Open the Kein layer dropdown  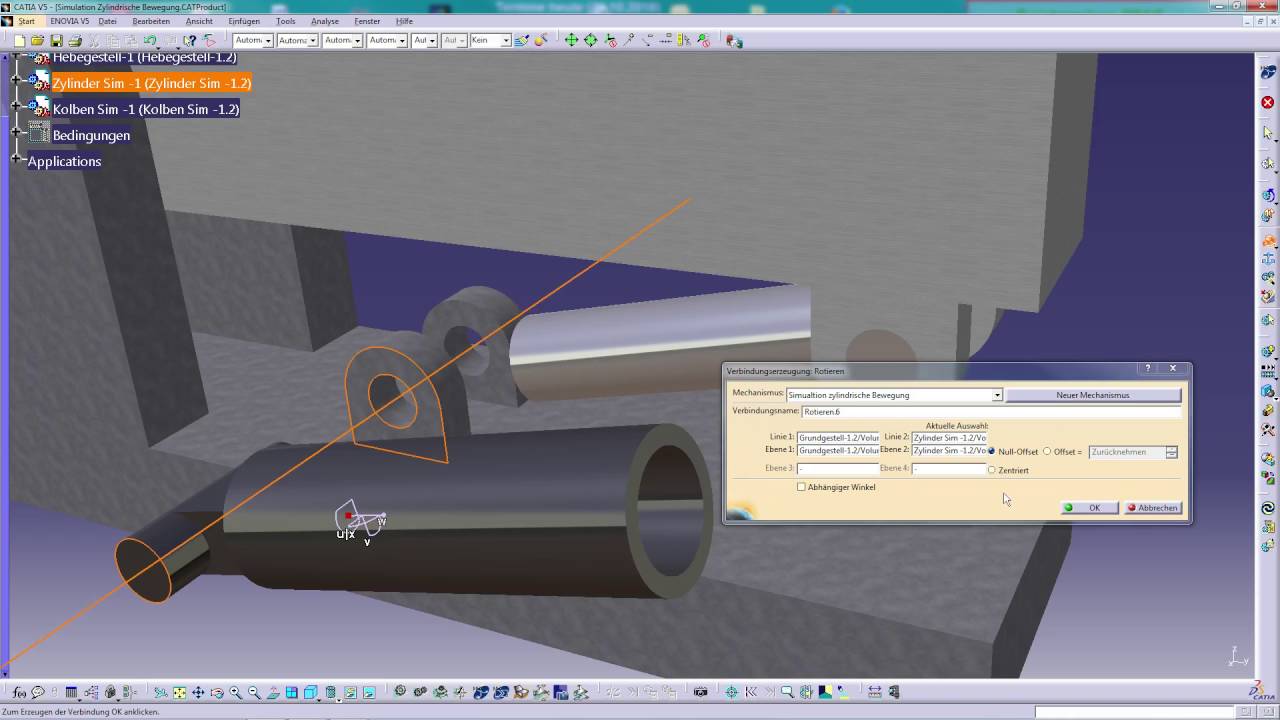coord(506,41)
